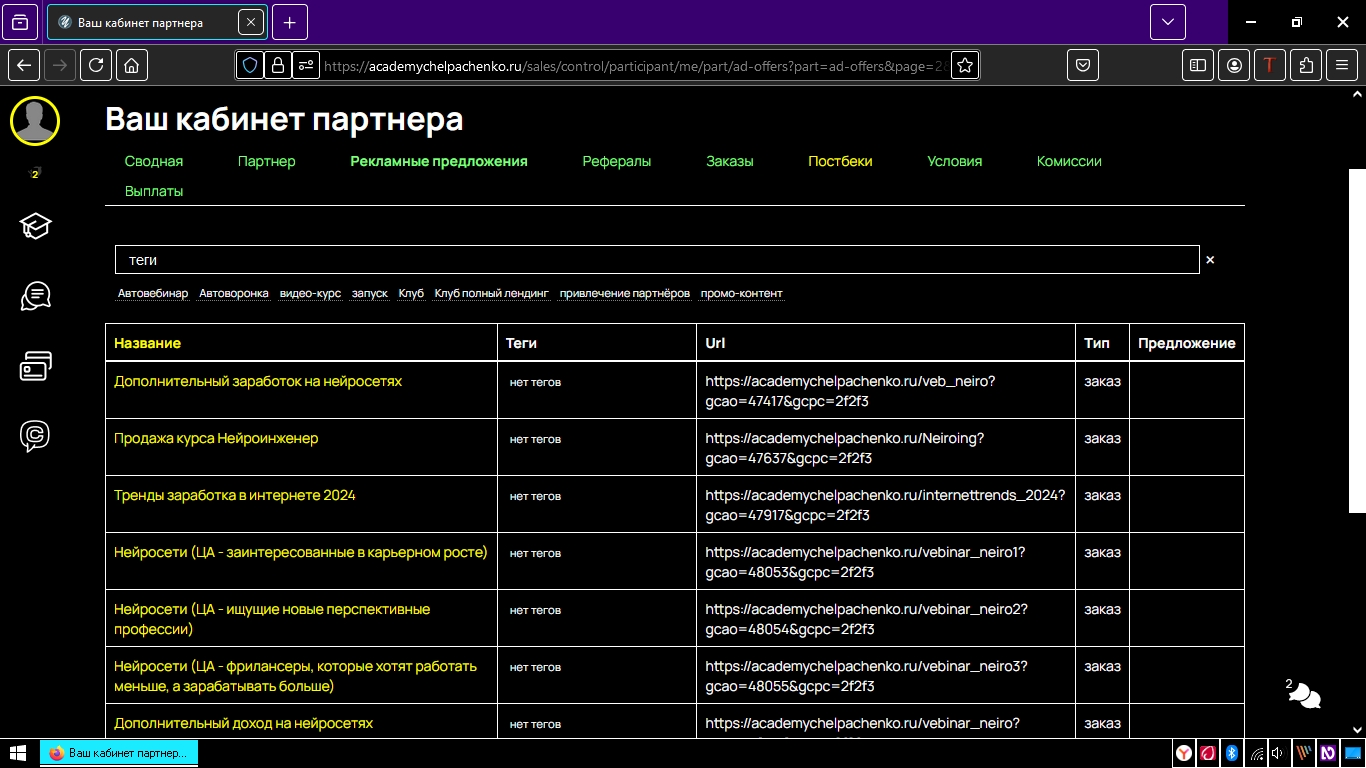Edit 'нет тегов' for Продажа курса Нейроинженер

click(535, 439)
